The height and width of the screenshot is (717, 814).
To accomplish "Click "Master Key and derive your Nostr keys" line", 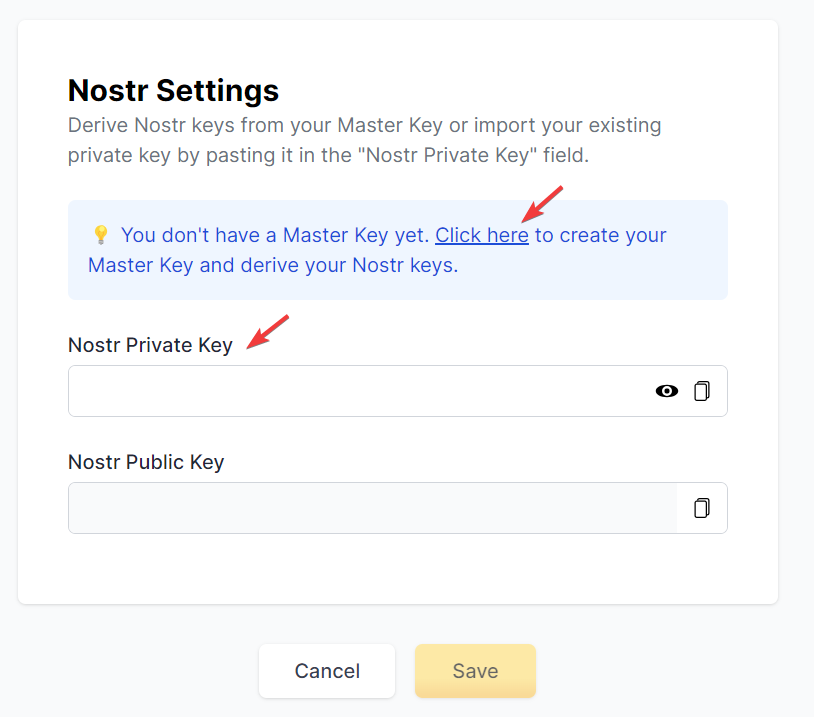I will [273, 265].
